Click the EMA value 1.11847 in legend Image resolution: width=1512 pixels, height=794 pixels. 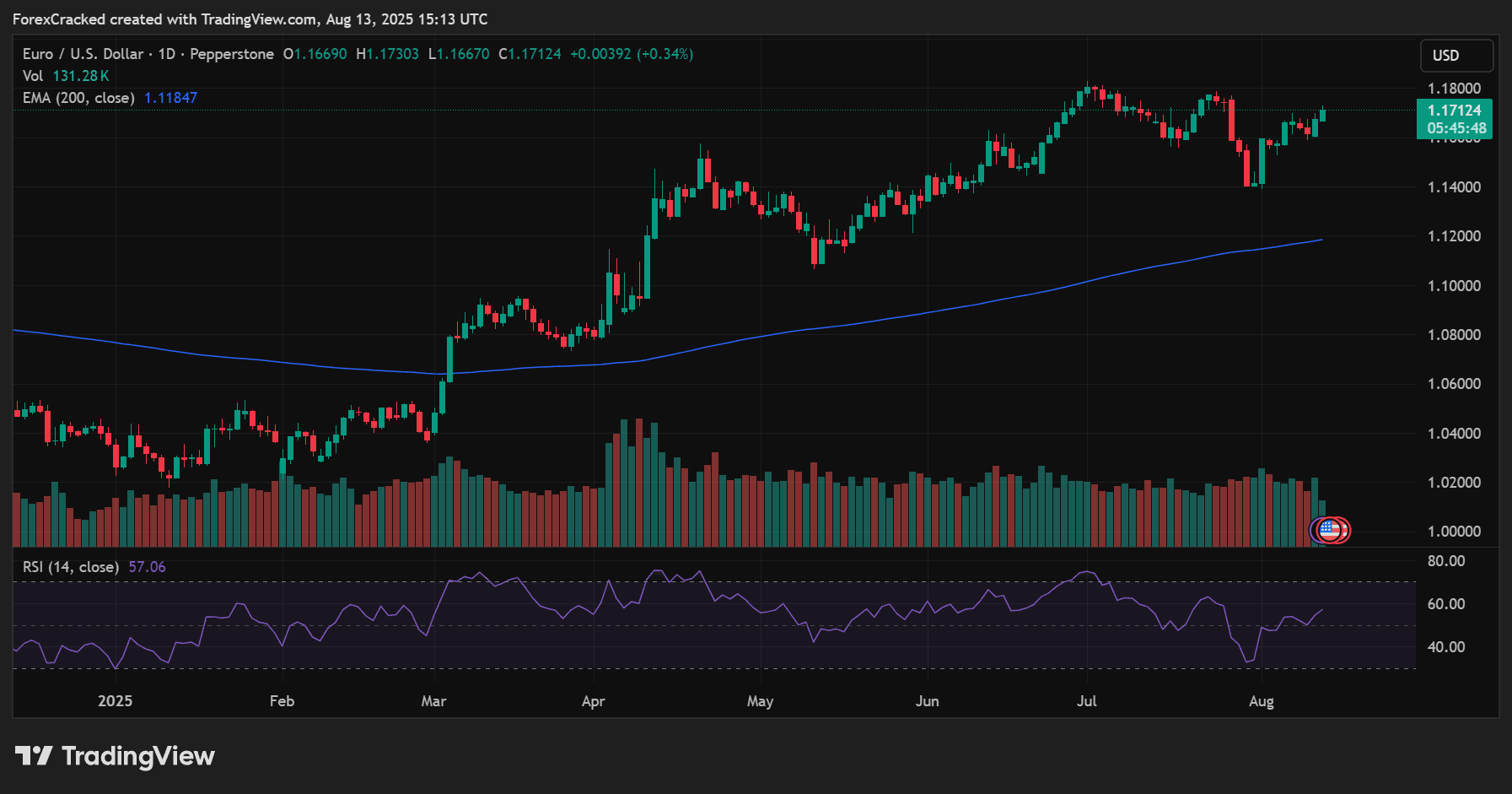[170, 98]
